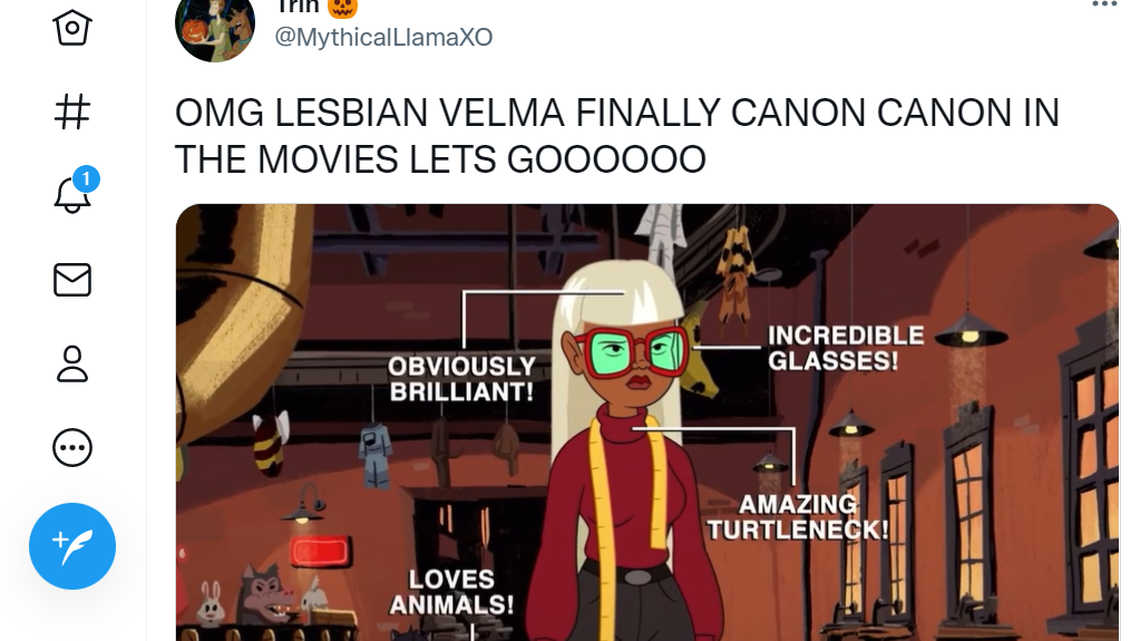Open tweet options three-dot menu
This screenshot has width=1140, height=641.
(x=1104, y=4)
